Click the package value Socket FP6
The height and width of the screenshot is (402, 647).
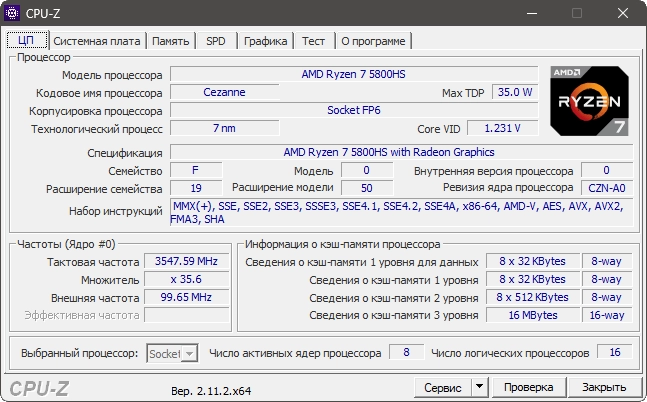[x=354, y=110]
